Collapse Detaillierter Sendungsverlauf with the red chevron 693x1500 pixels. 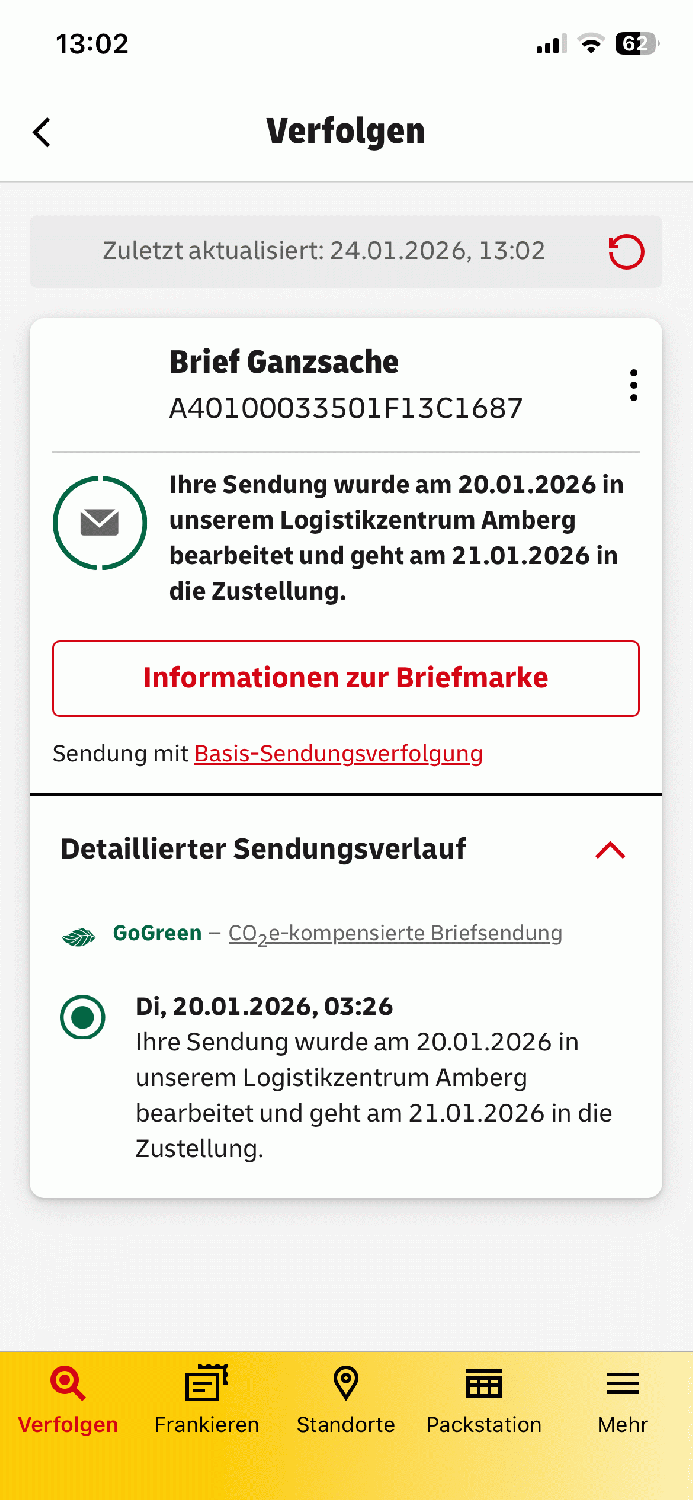click(x=610, y=850)
